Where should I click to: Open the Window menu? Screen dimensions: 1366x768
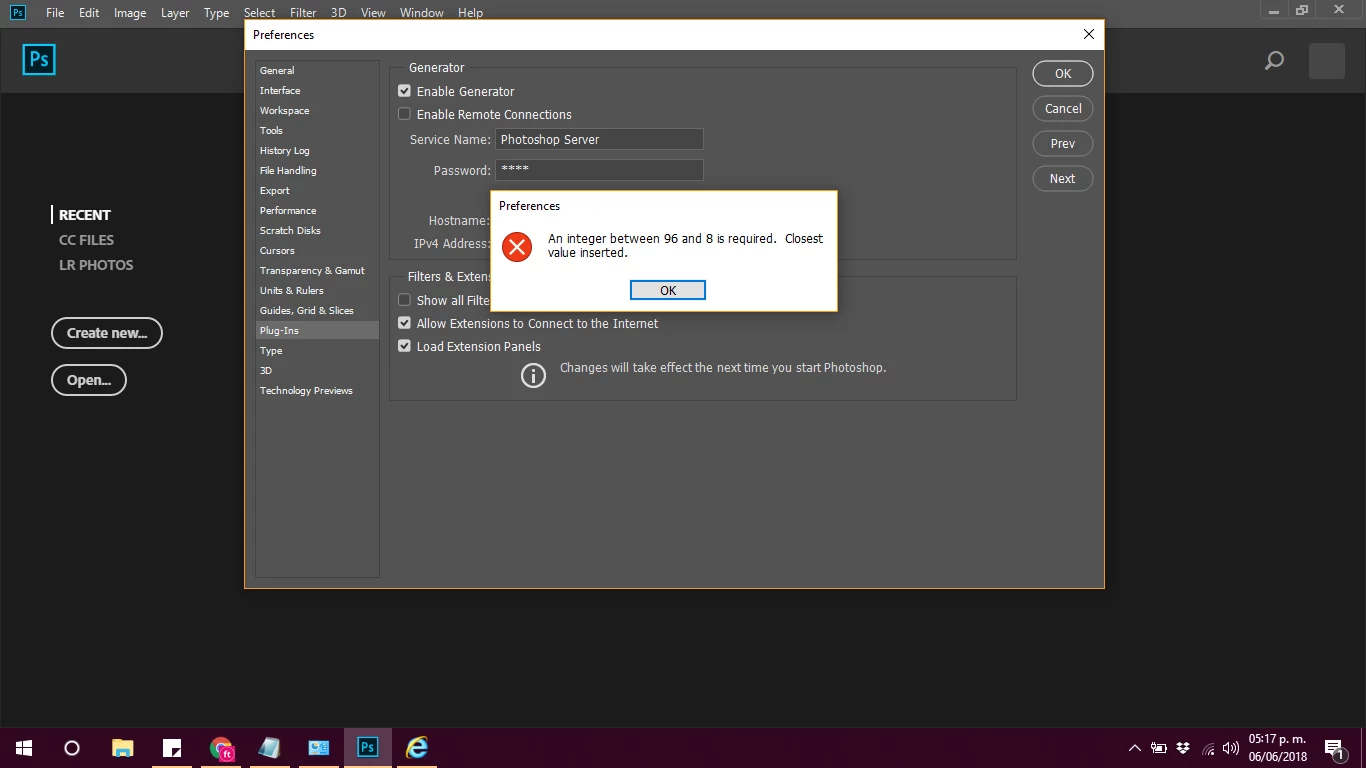422,13
